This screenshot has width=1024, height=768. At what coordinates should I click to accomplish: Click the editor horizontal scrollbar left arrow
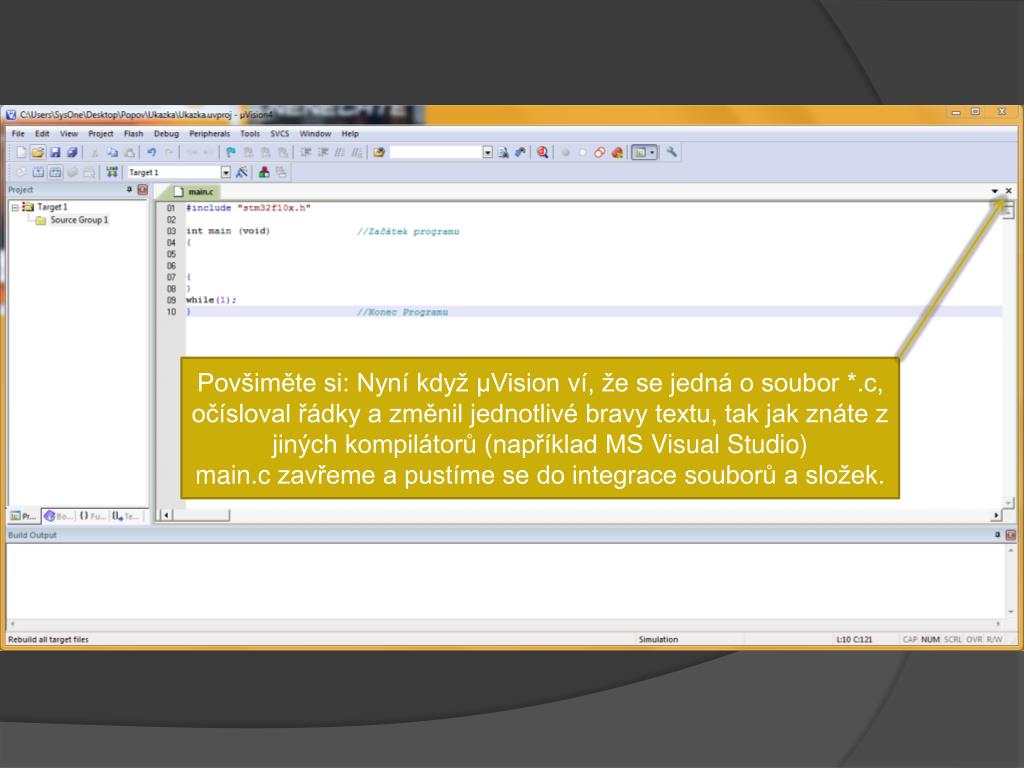[x=167, y=515]
